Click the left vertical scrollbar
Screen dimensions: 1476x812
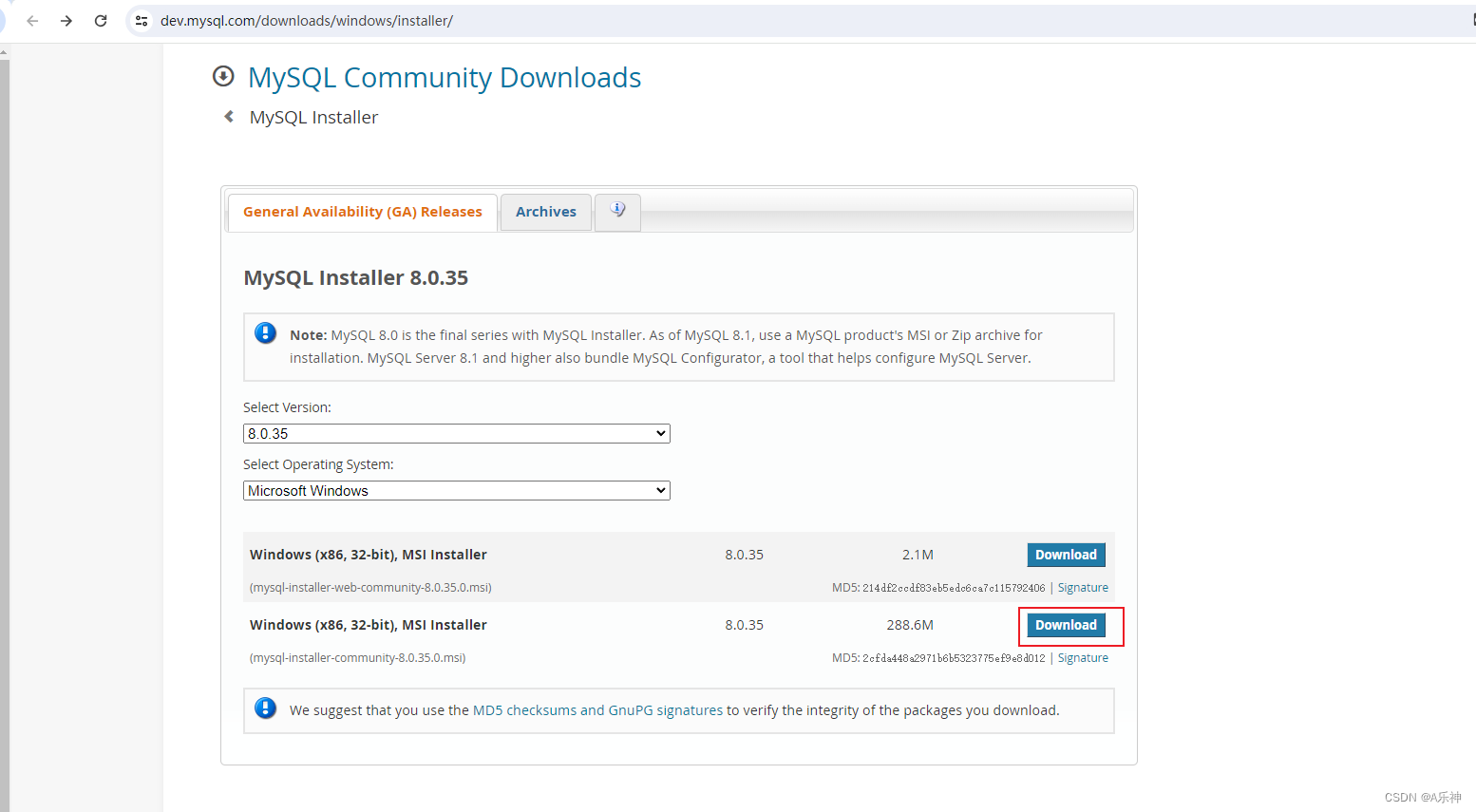click(5, 427)
